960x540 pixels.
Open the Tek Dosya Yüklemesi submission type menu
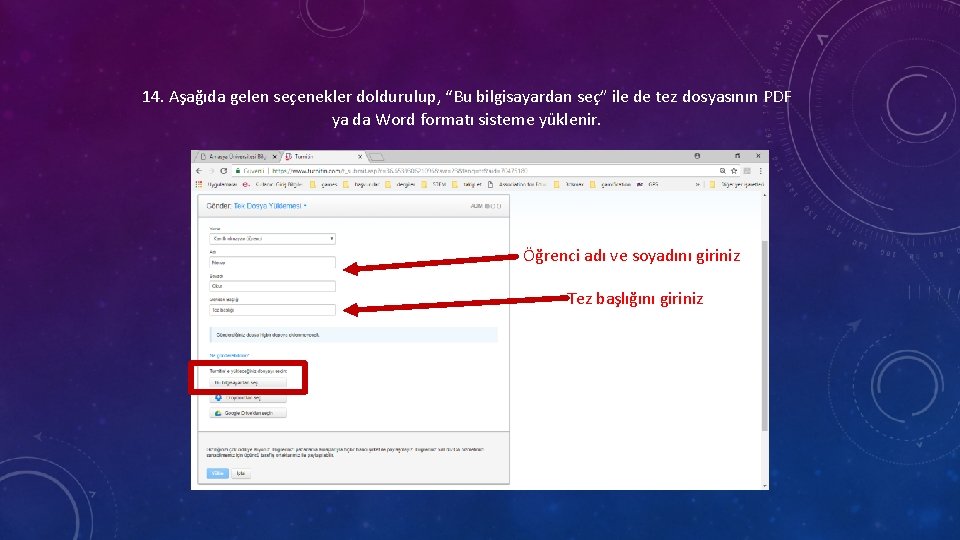tap(270, 206)
